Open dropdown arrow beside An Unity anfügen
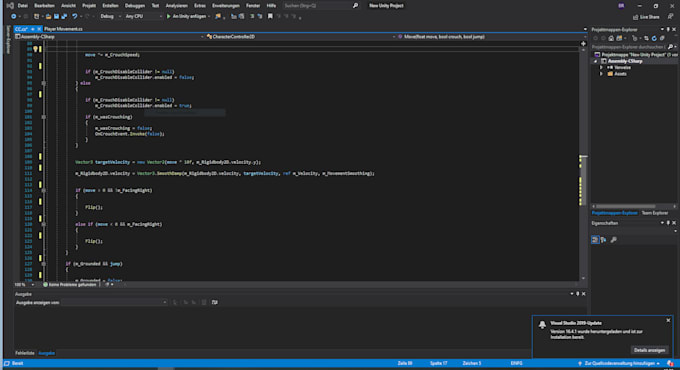The image size is (680, 370). pyautogui.click(x=209, y=16)
